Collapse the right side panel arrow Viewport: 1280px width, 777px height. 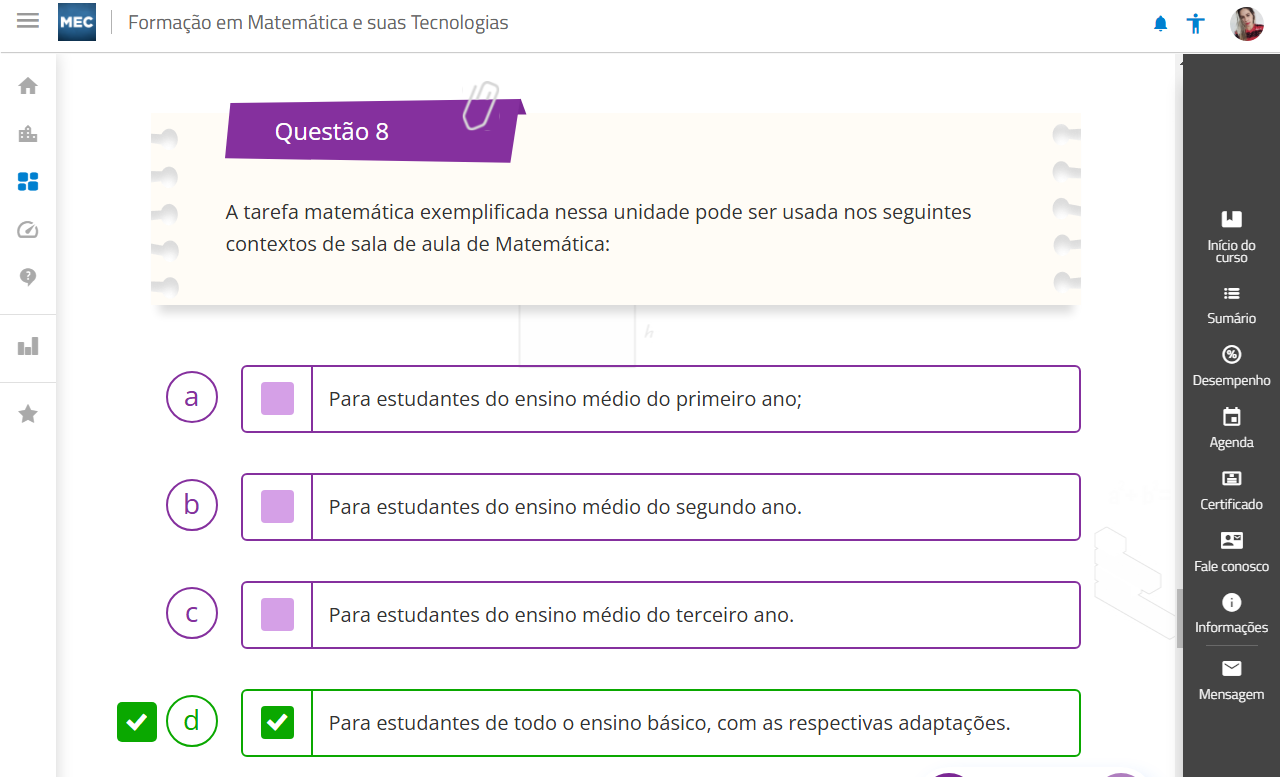pyautogui.click(x=1182, y=61)
